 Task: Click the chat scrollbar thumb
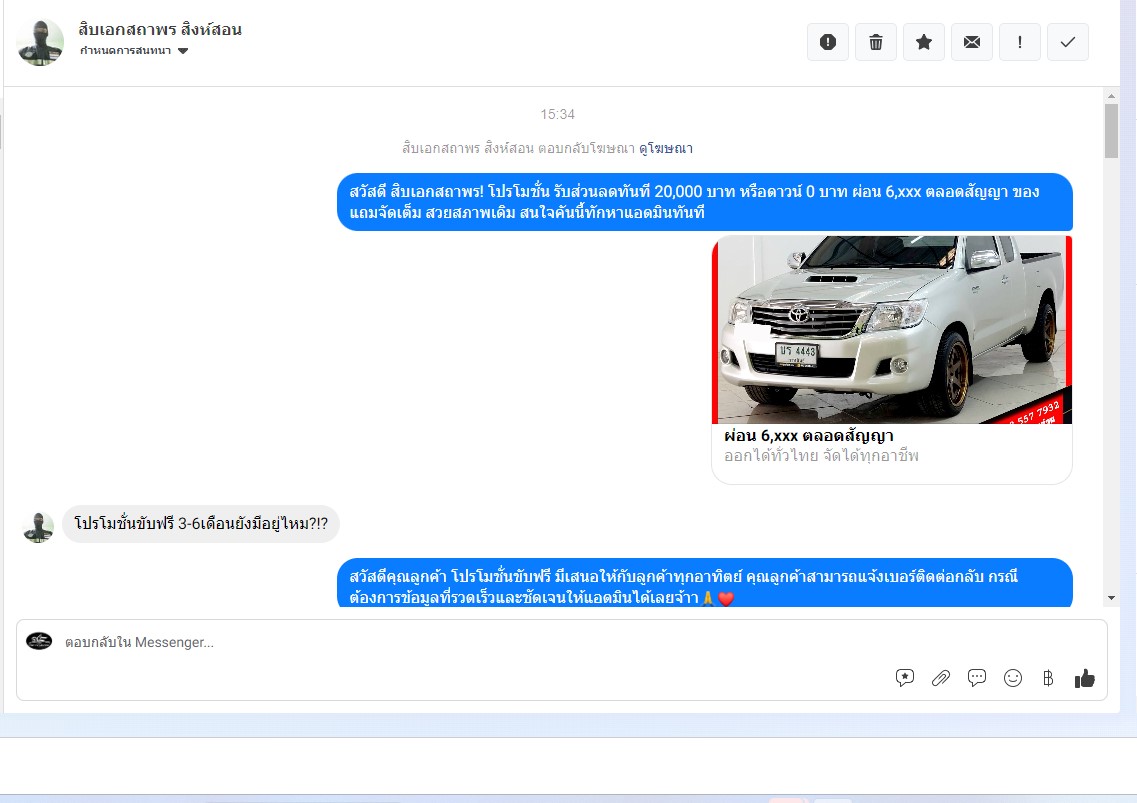coord(1111,131)
